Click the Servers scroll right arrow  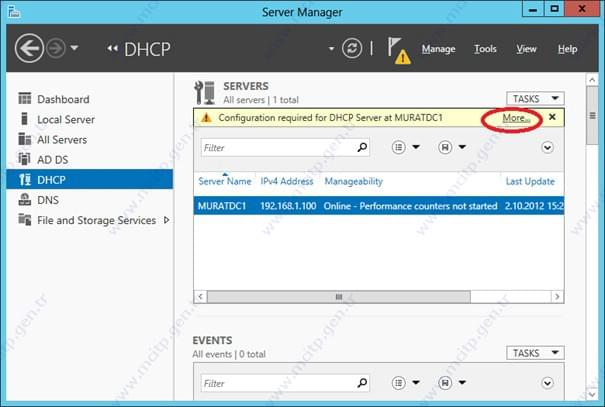557,297
